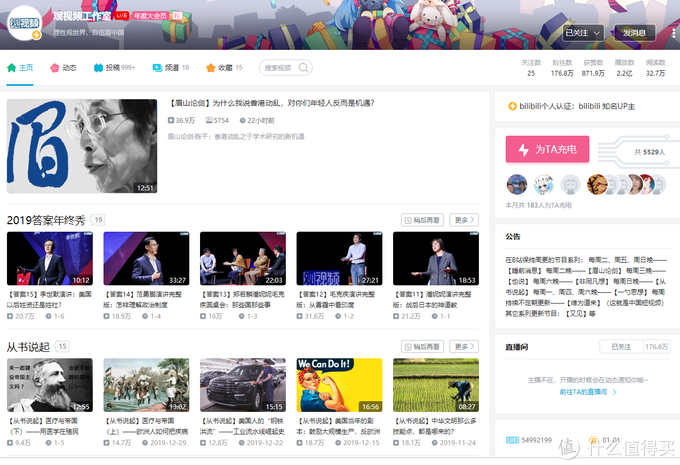This screenshot has width=680, height=465.
Task: Open the 已关注 dropdown
Action: tap(582, 33)
